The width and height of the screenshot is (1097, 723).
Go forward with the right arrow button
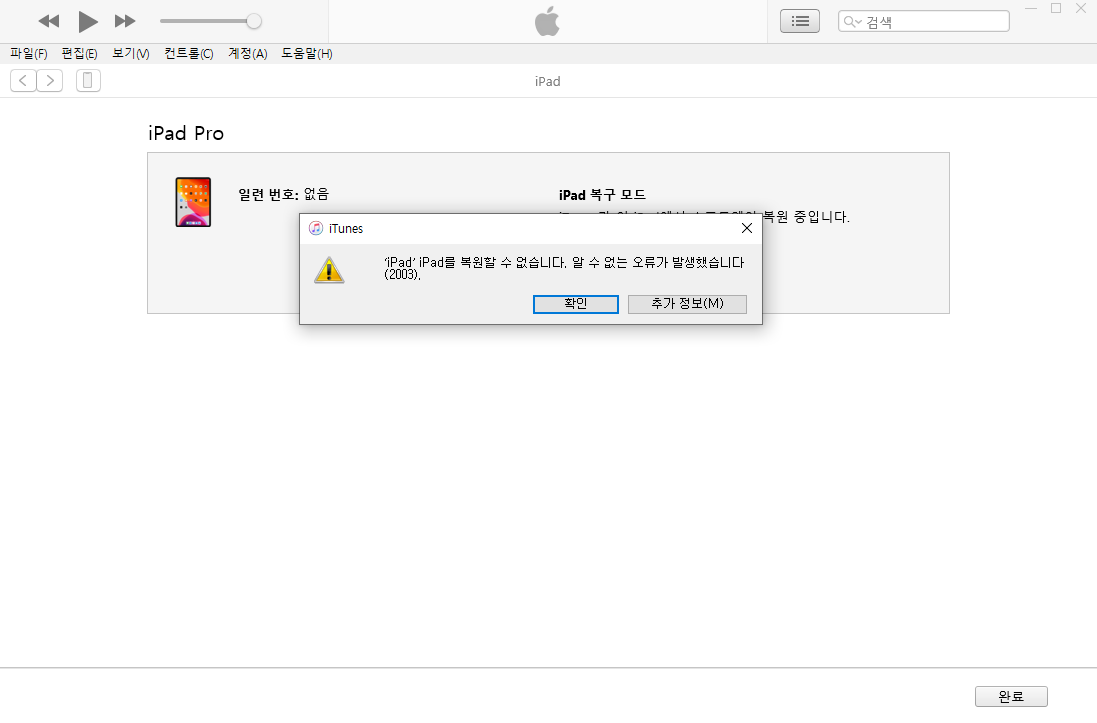tap(50, 80)
